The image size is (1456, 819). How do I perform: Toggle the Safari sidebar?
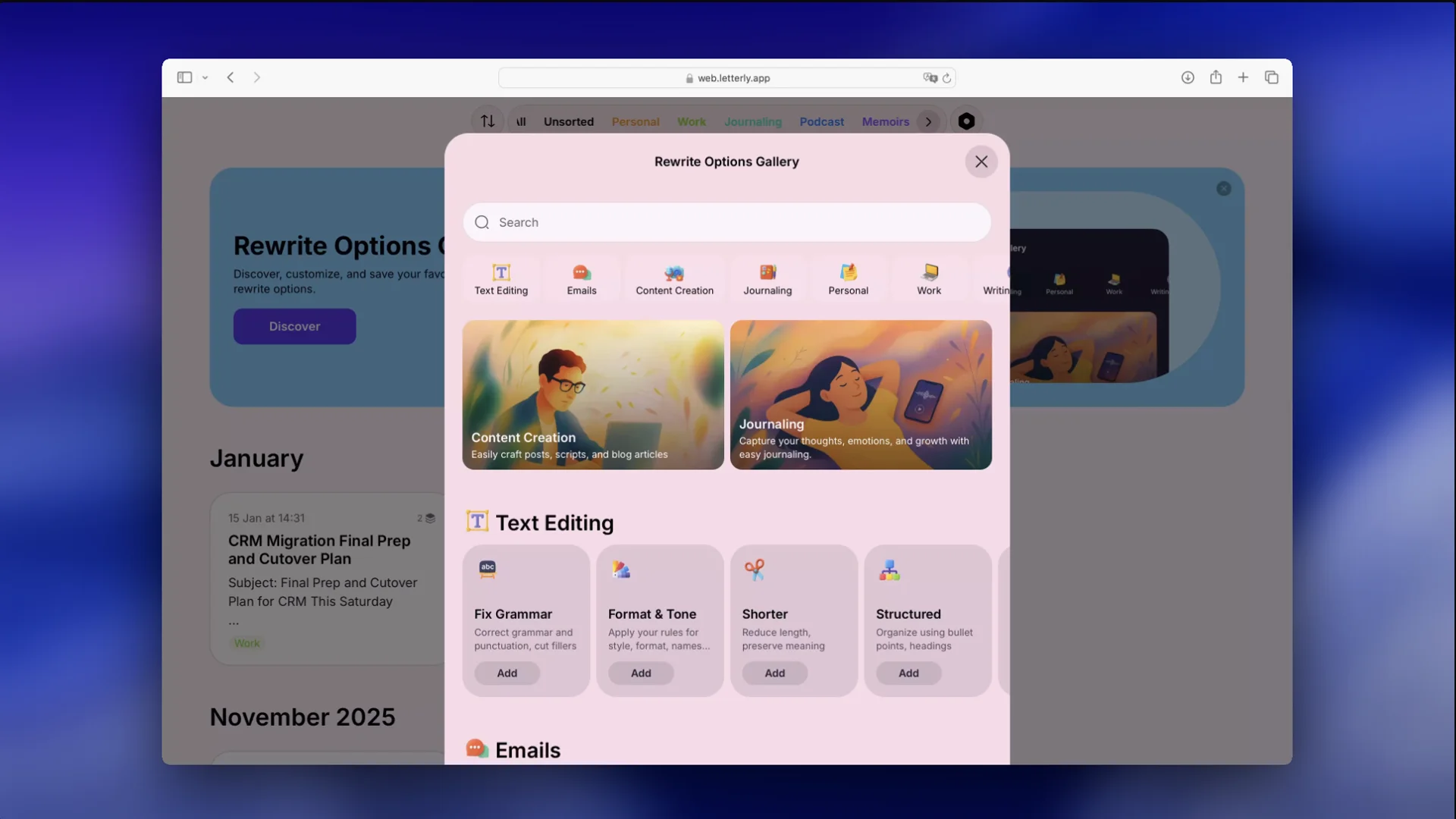184,77
